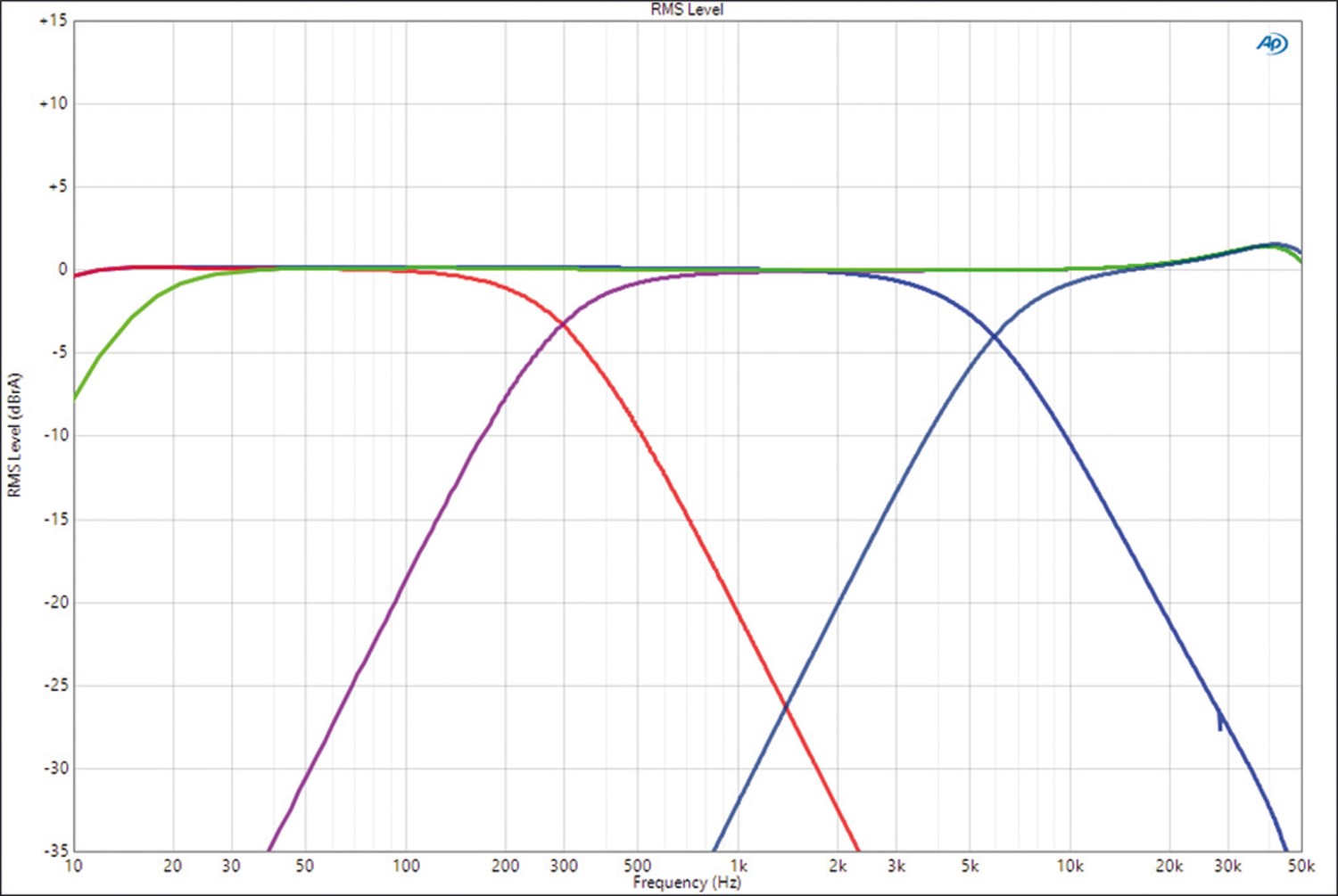
Task: Click the 100 Hz frequency tick label
Action: (406, 866)
